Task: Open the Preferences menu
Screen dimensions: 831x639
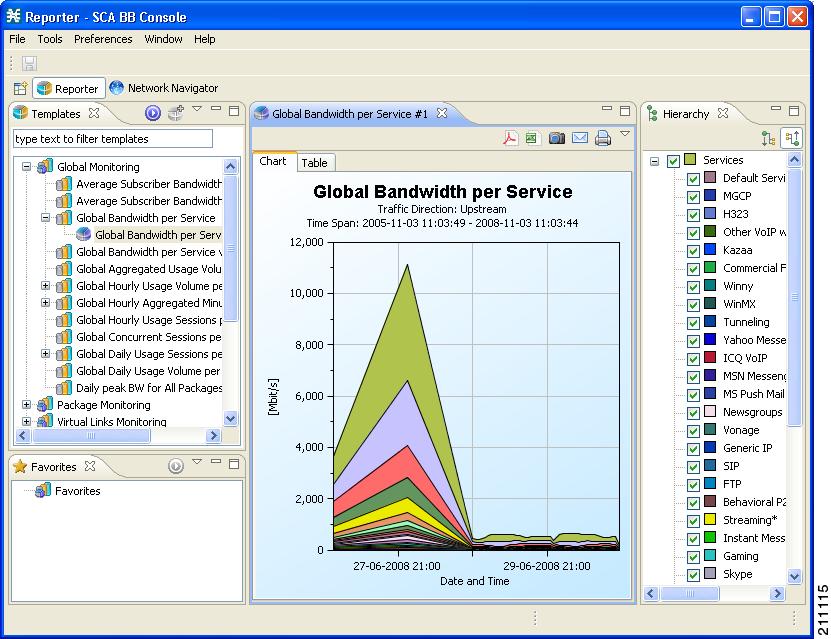Action: (103, 39)
